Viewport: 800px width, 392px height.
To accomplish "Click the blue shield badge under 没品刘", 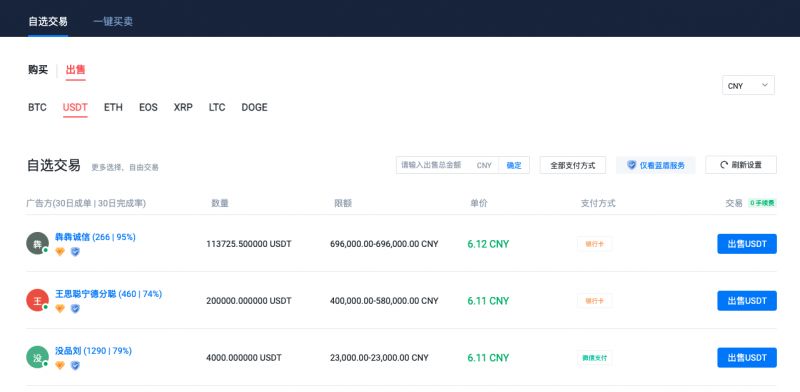I will (x=75, y=365).
